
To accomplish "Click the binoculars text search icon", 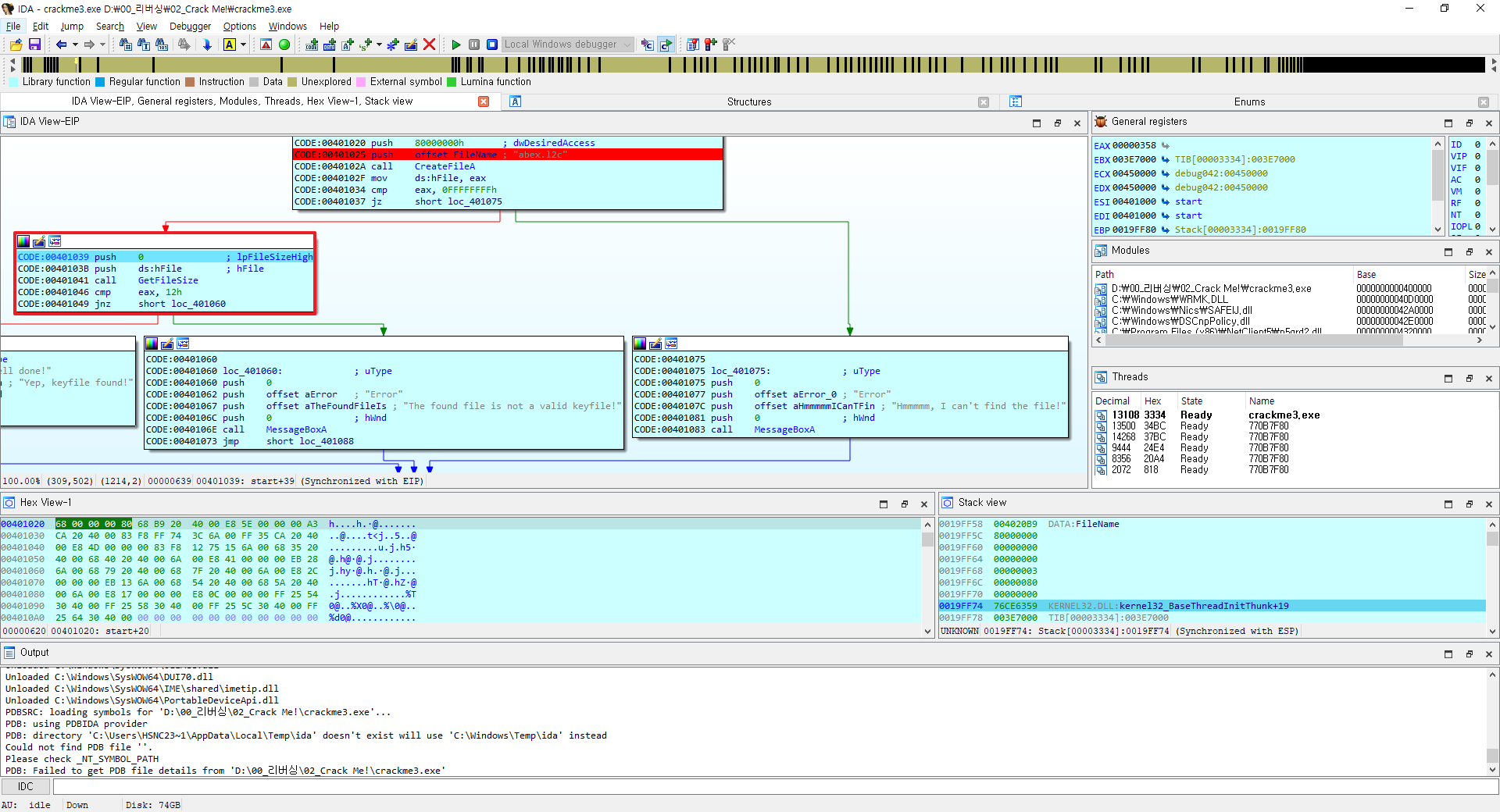I will (x=144, y=45).
